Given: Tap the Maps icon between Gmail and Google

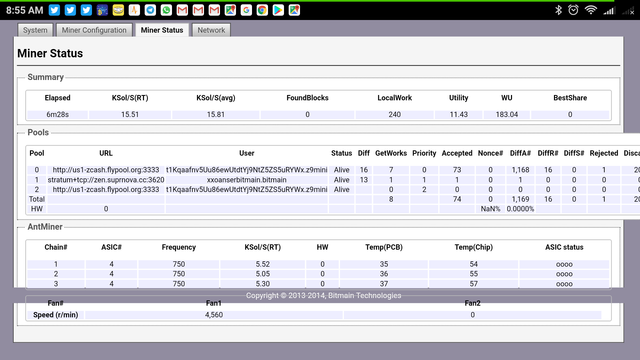Looking at the screenshot, I should click(x=230, y=10).
